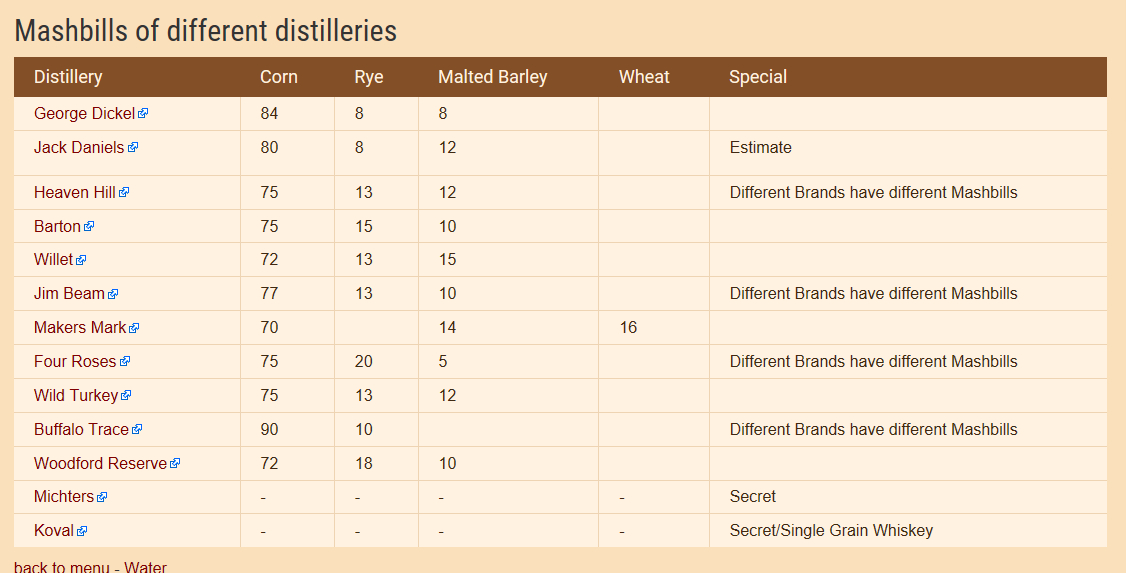Screen dimensions: 1126x573
Task: Visit the Woodford Reserve link
Action: [x=100, y=463]
